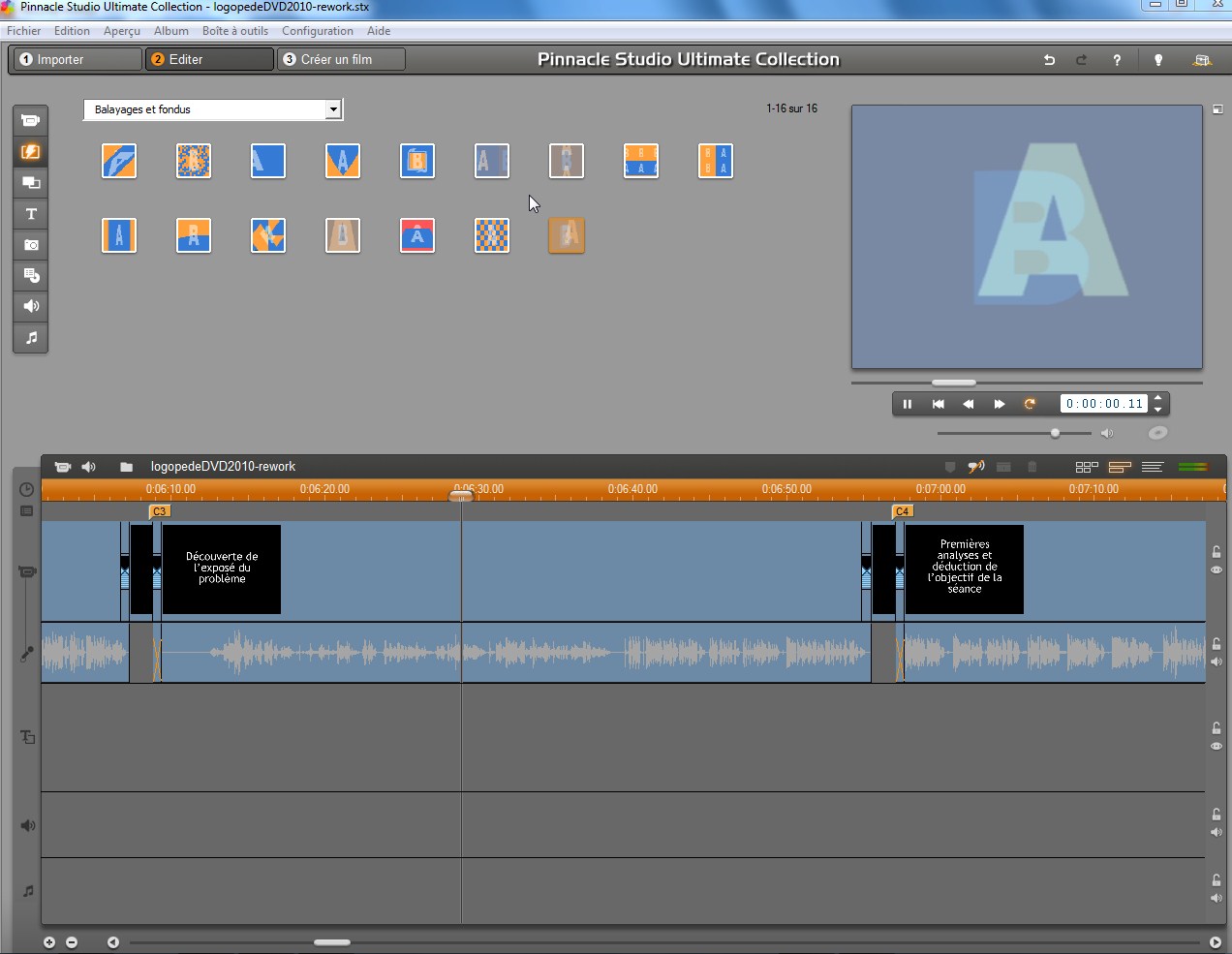1232x954 pixels.
Task: Toggle video track lock icon
Action: pyautogui.click(x=1217, y=552)
